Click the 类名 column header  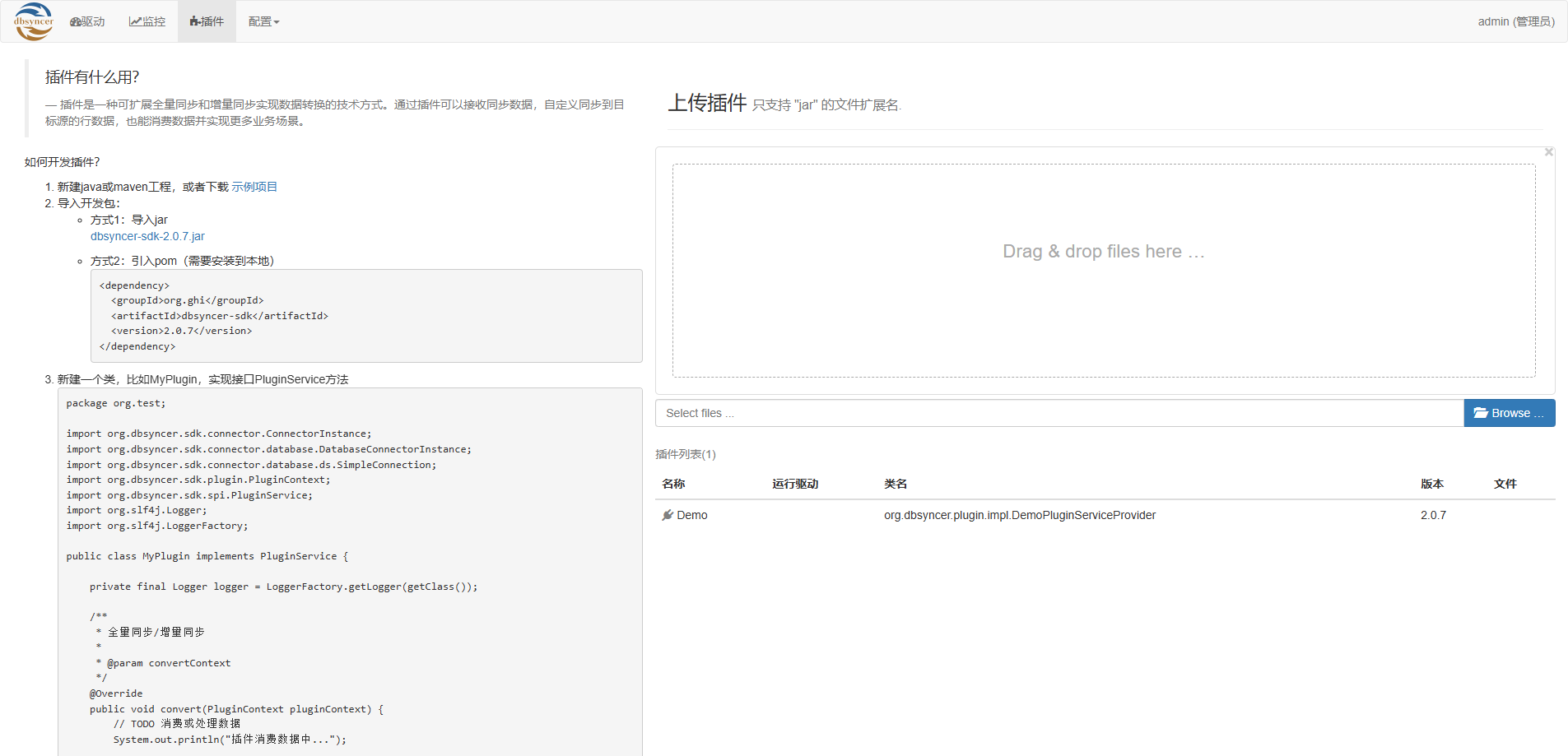(x=896, y=484)
